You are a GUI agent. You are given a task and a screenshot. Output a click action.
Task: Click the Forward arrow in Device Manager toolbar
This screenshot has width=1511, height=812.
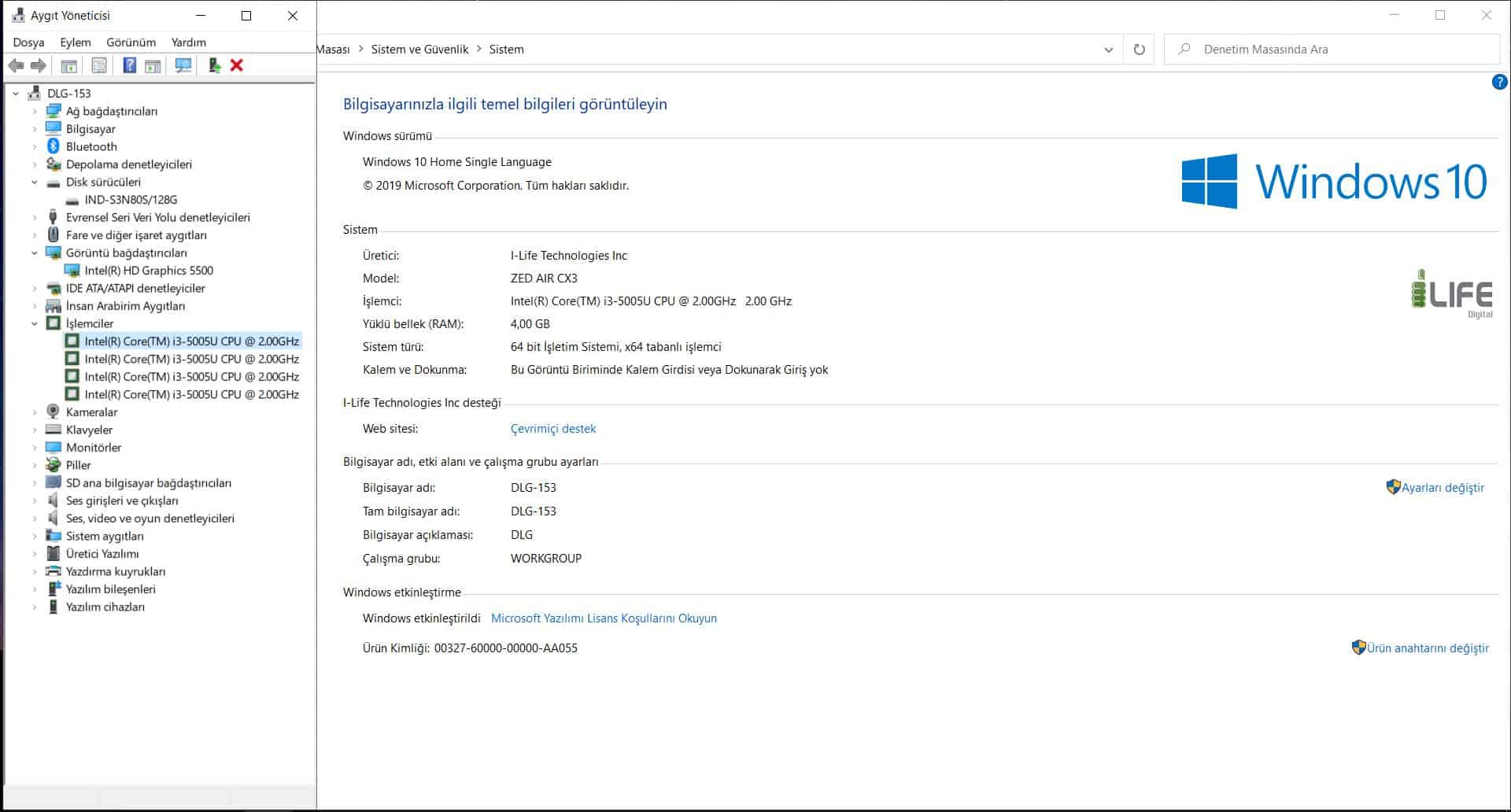(x=38, y=65)
